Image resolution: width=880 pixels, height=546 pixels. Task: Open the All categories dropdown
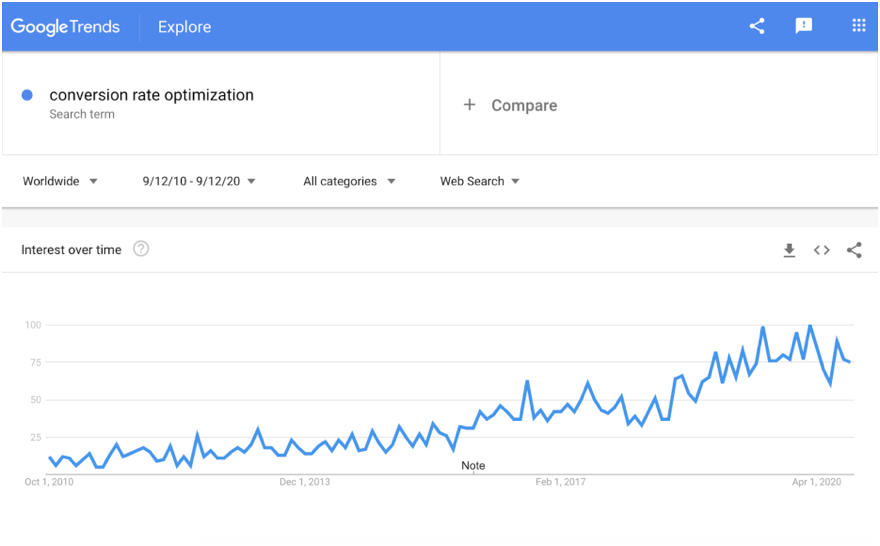349,181
